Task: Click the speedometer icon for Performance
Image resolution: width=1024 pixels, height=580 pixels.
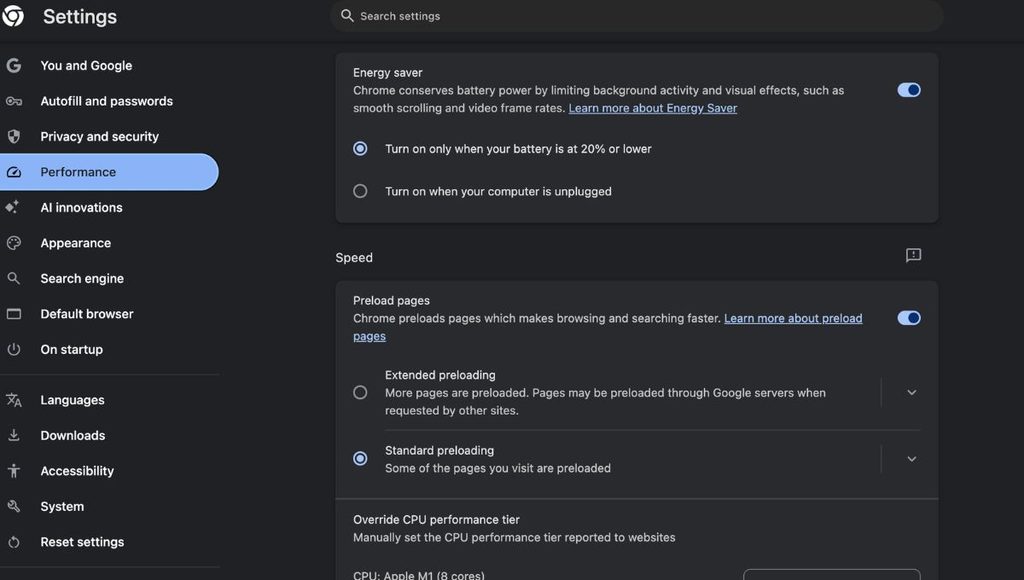Action: pos(14,172)
